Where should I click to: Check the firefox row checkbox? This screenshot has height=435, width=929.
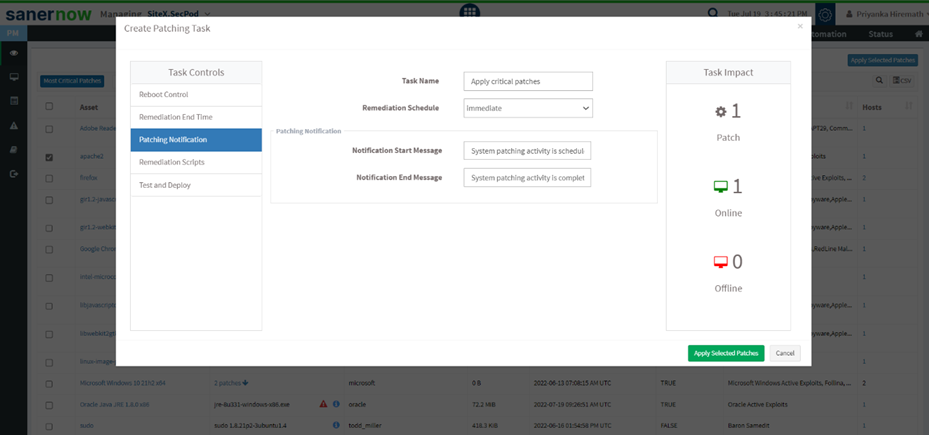(x=49, y=178)
